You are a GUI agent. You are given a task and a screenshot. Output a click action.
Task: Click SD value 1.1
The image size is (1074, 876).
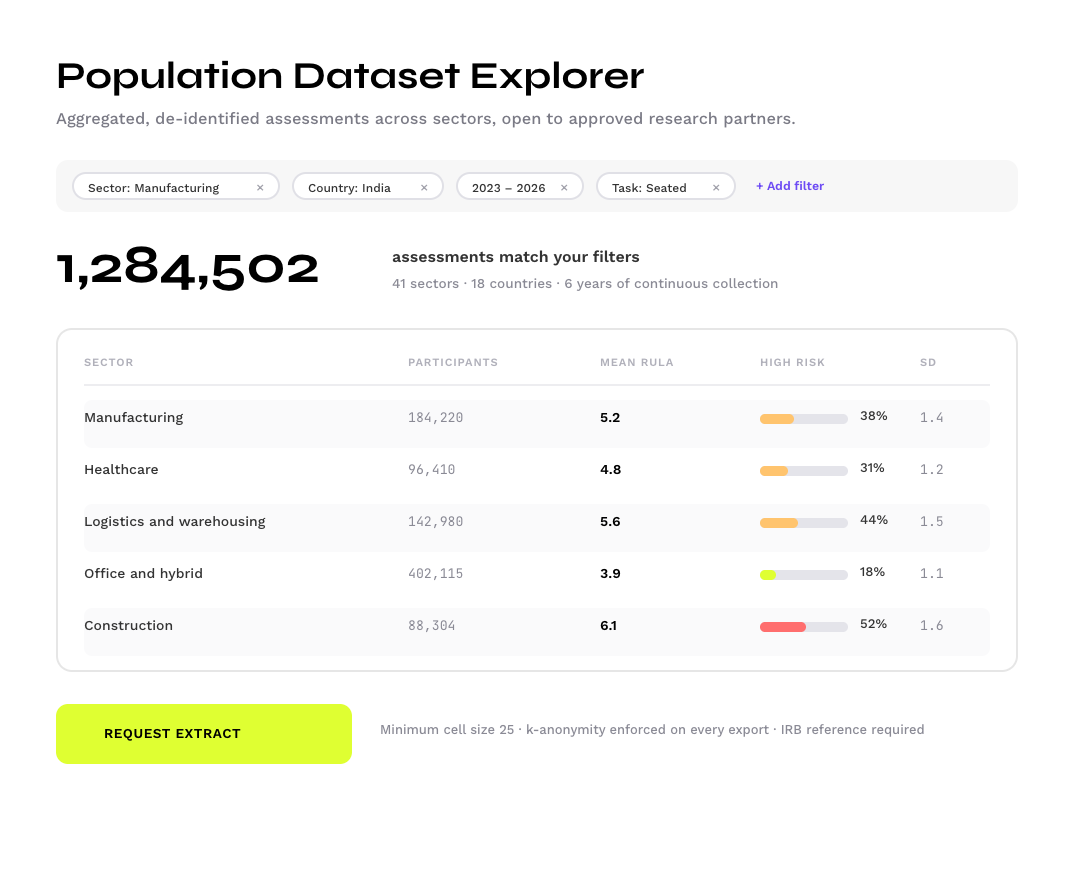tap(932, 574)
